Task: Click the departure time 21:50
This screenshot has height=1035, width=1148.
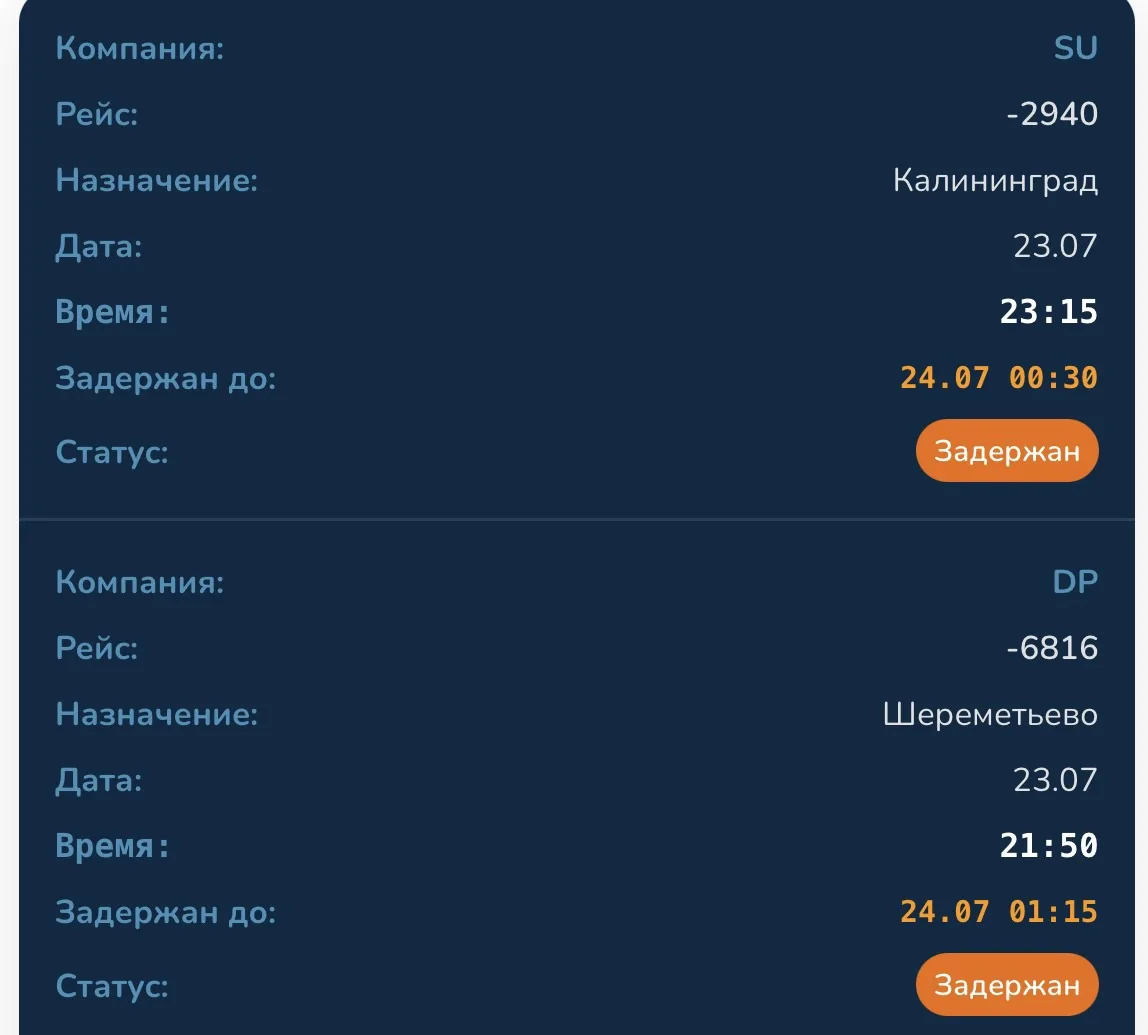Action: [1048, 845]
